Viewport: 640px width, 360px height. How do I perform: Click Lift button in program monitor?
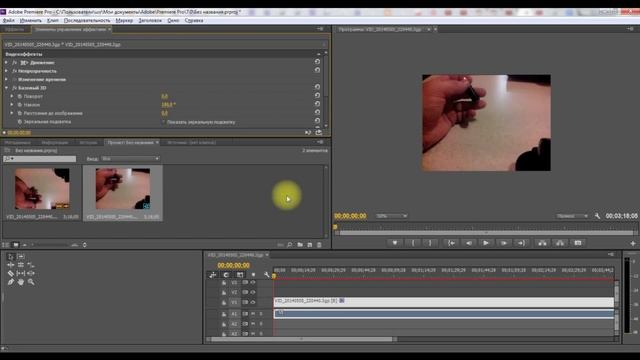click(x=542, y=243)
